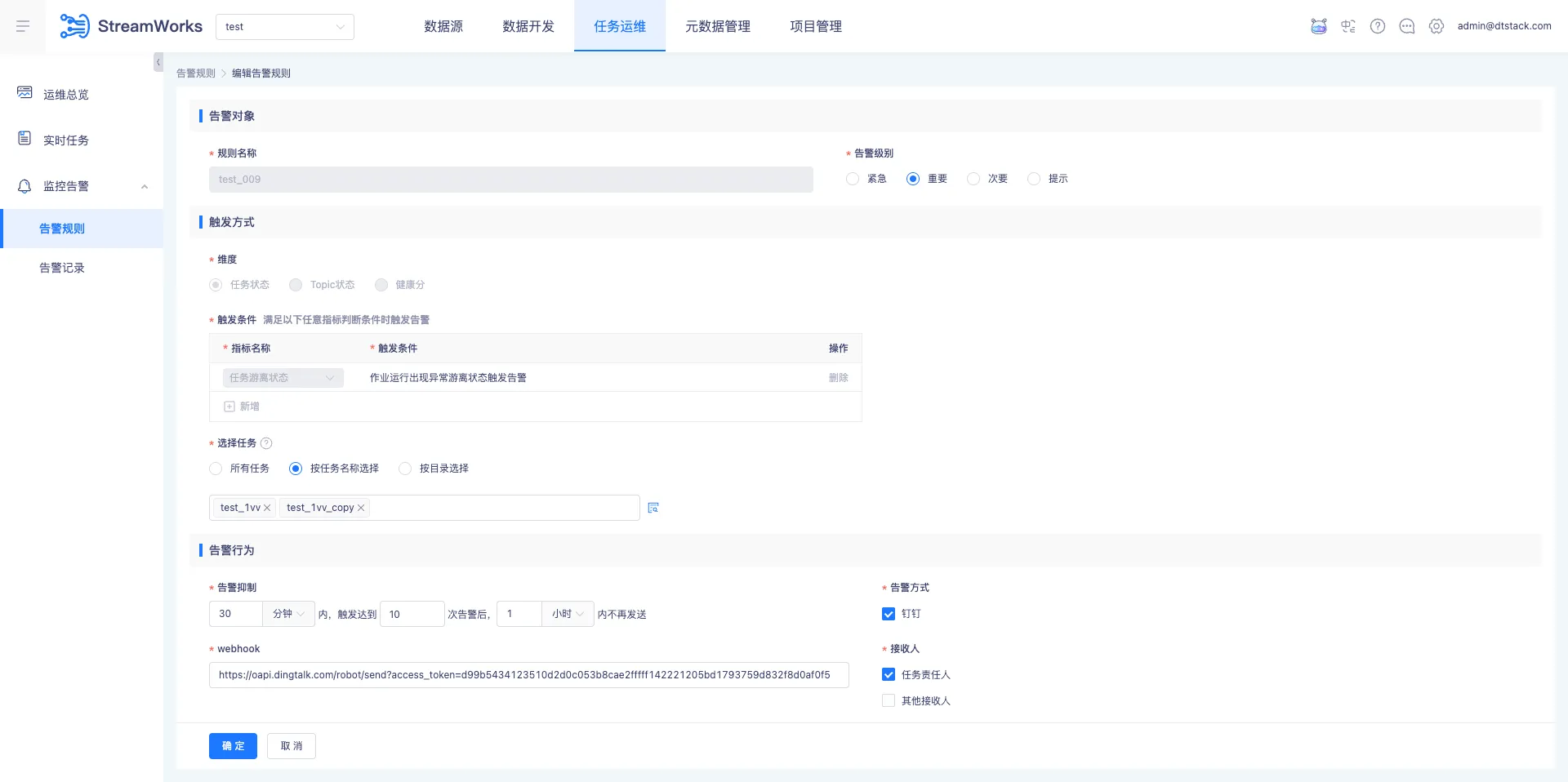Open the settings gear icon in header
Image resolution: width=1568 pixels, height=782 pixels.
pos(1437,26)
